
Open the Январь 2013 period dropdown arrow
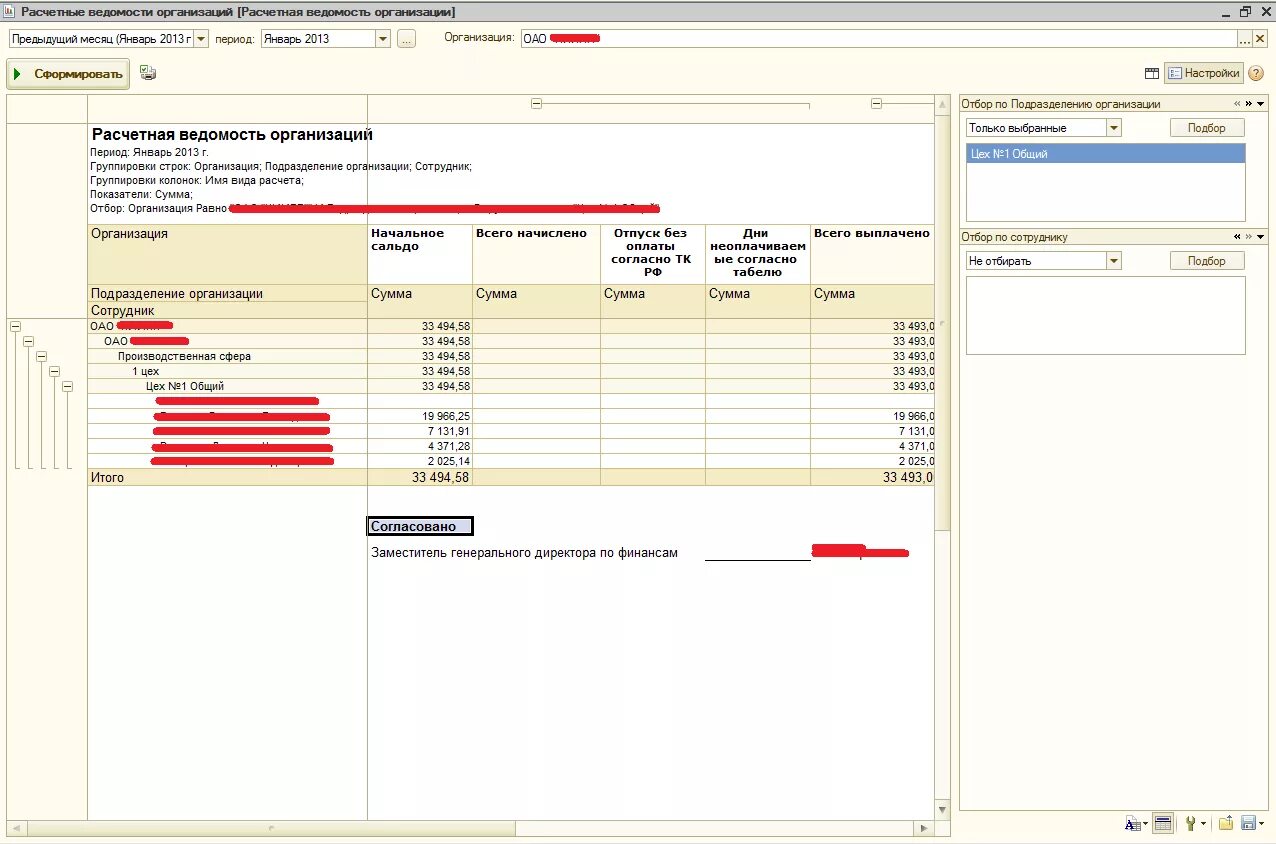(382, 39)
